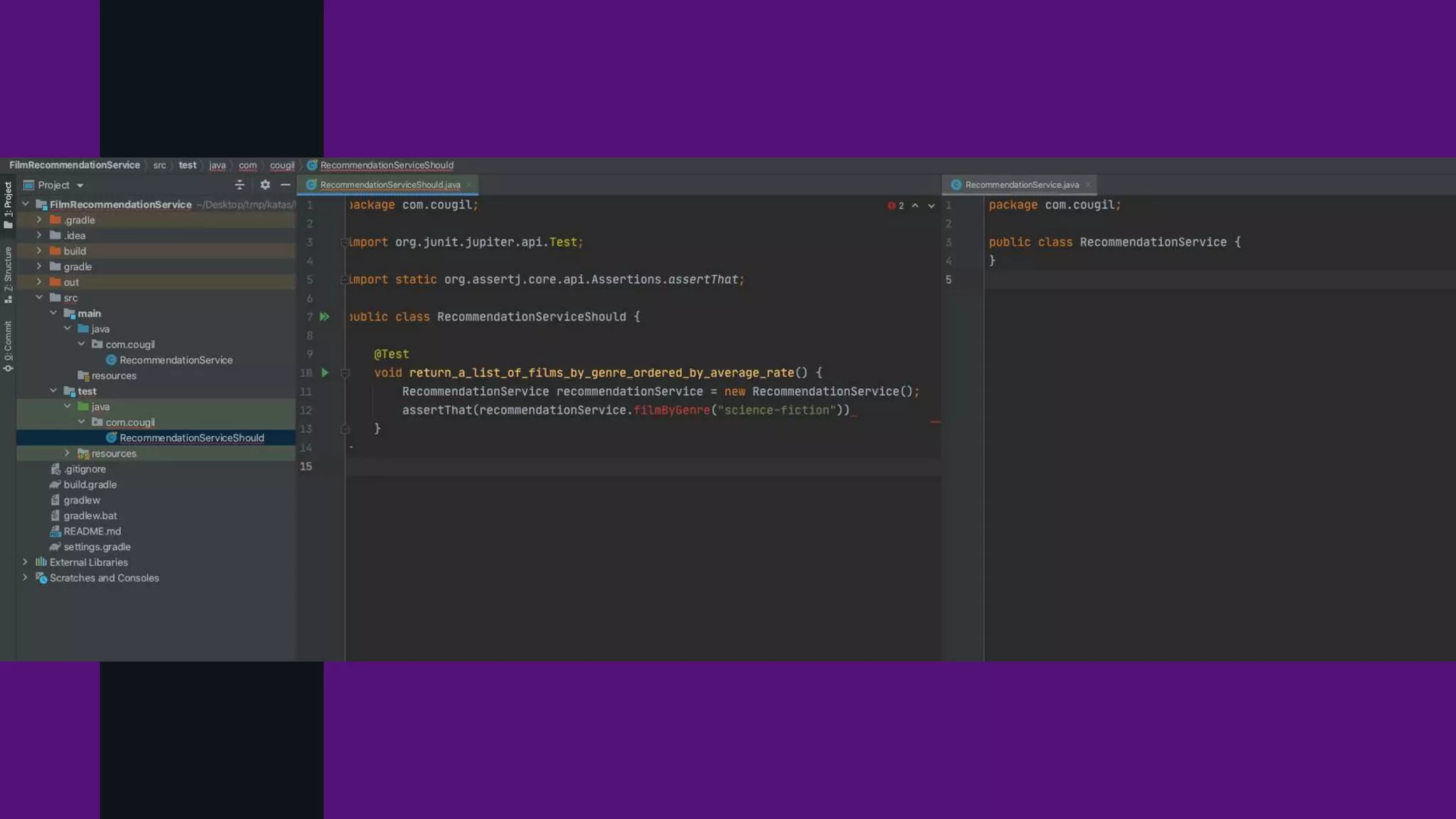1456x819 pixels.
Task: Go to next highlighted error using the down arrow
Action: 931,205
